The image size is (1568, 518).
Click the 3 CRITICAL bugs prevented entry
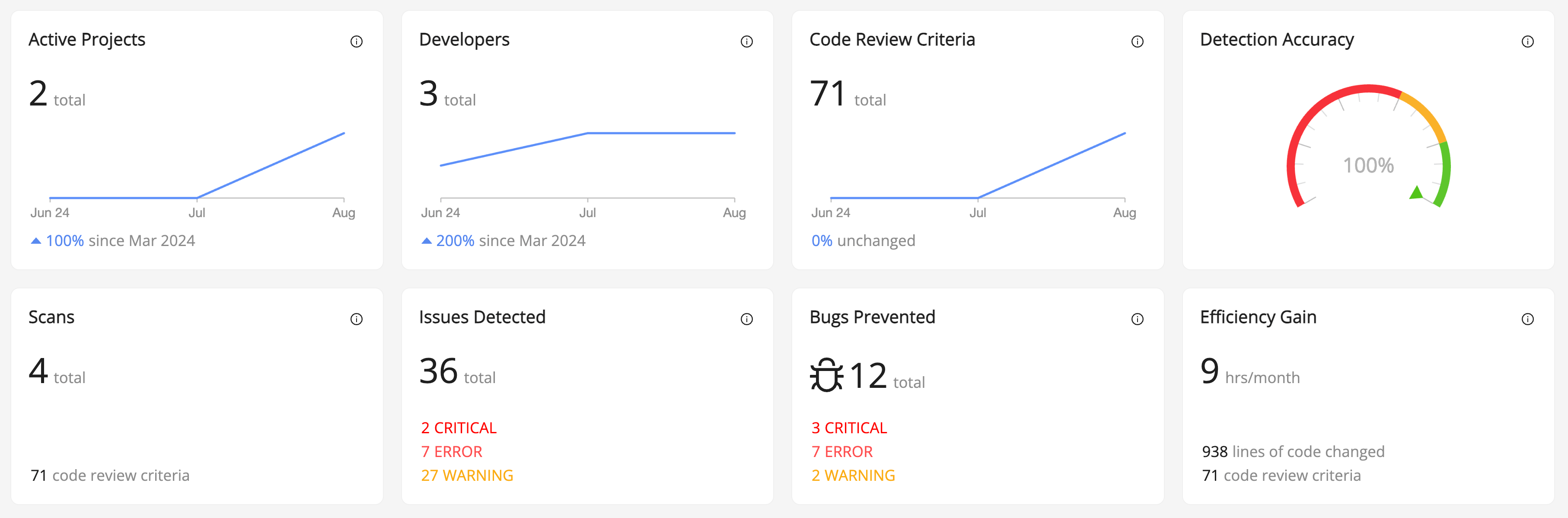[x=849, y=428]
